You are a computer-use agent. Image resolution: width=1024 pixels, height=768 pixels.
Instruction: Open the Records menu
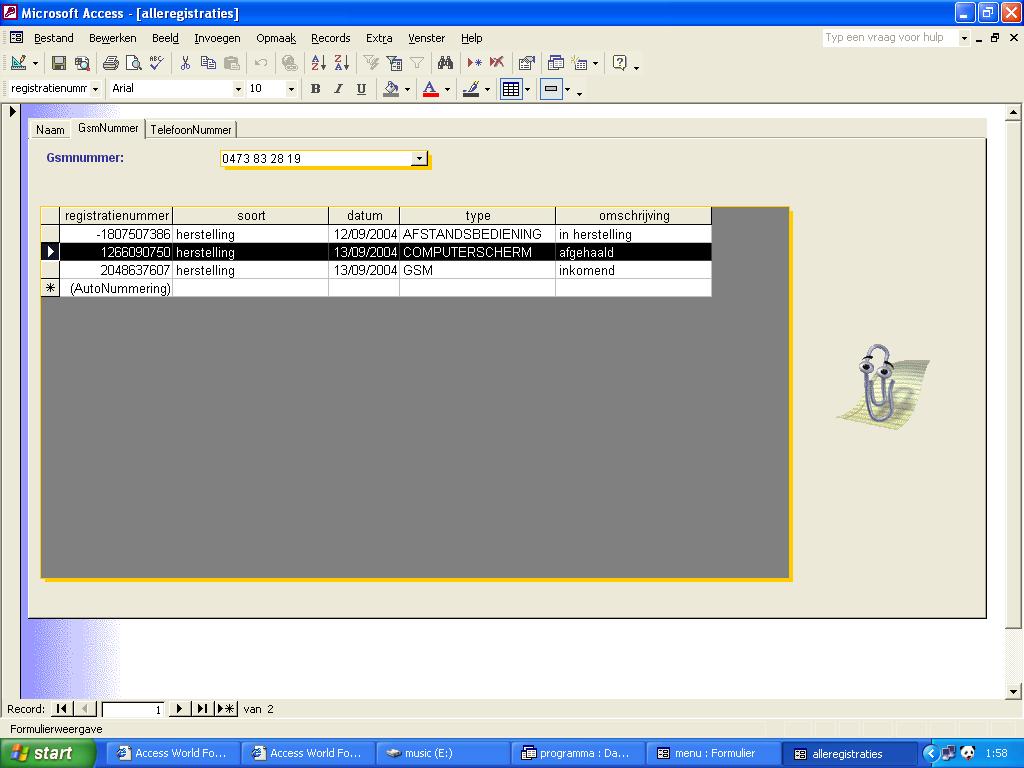coord(330,38)
